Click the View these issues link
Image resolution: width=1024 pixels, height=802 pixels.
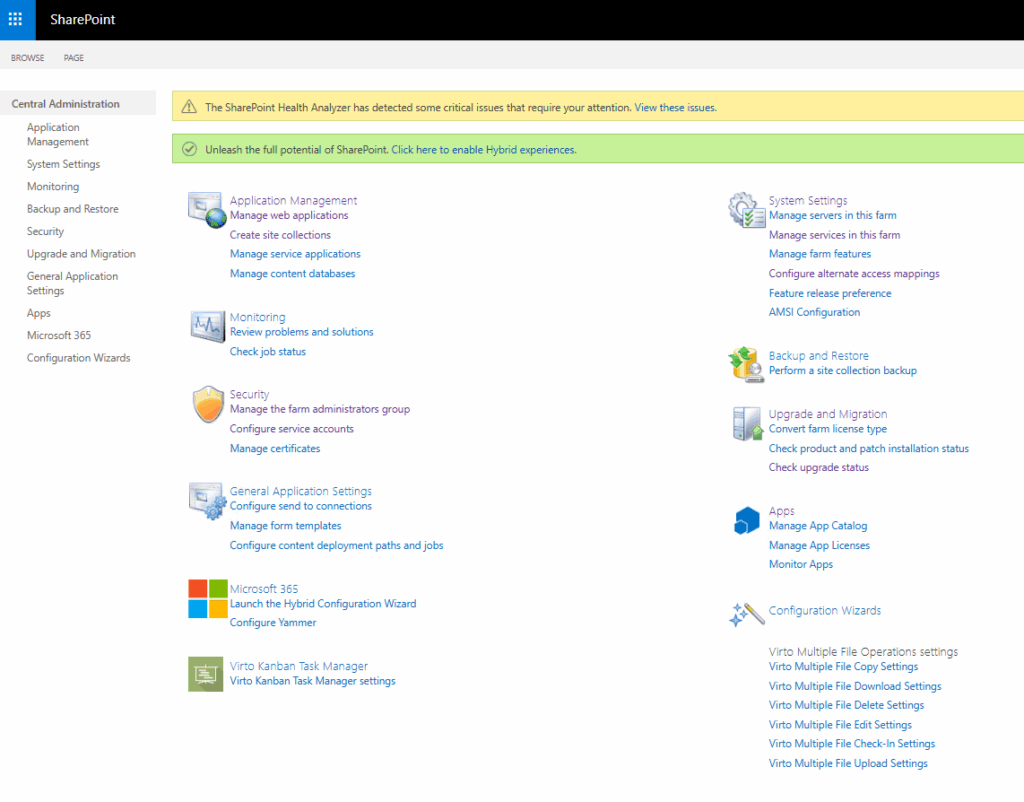(x=675, y=108)
